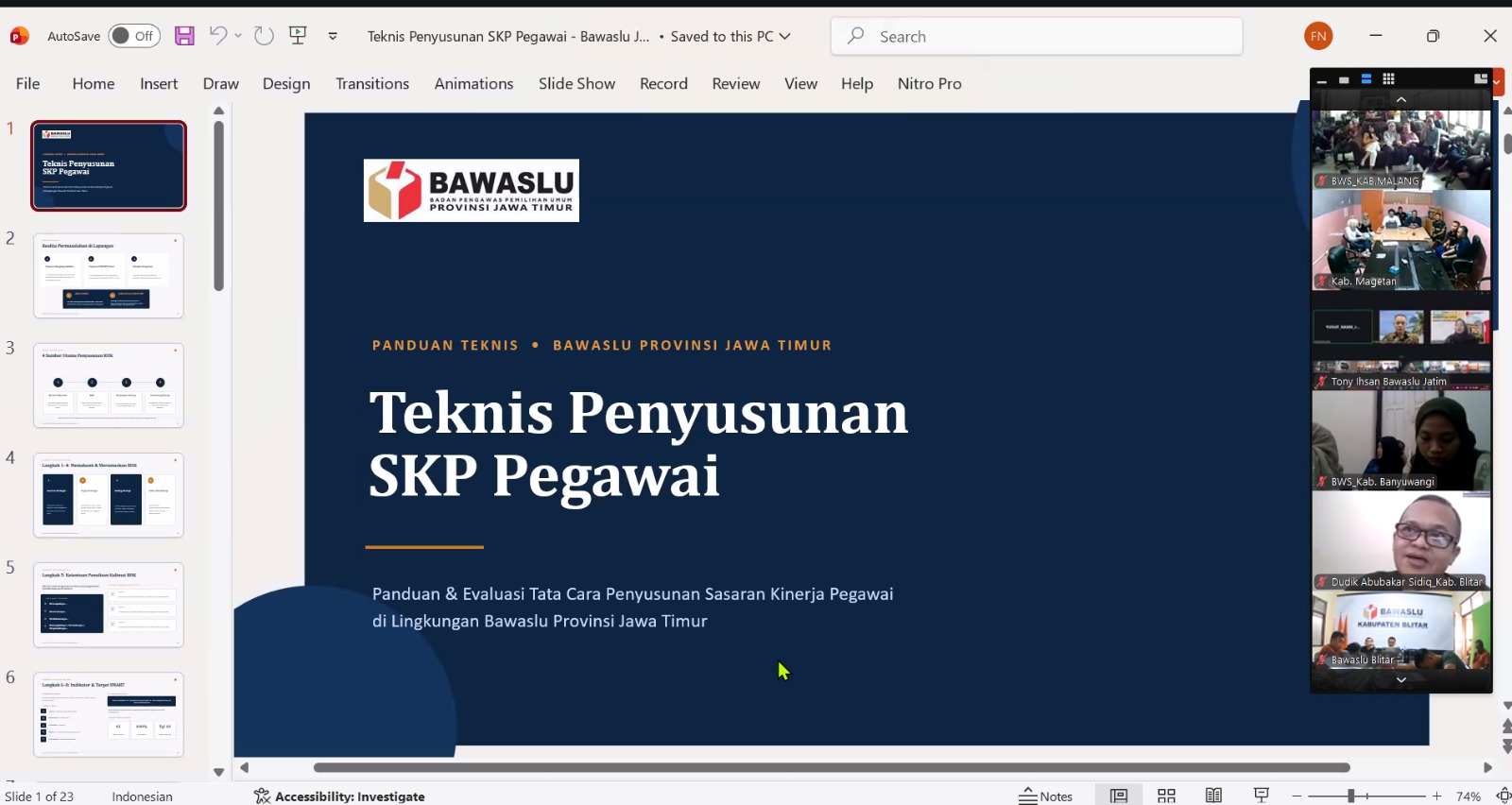Image resolution: width=1512 pixels, height=805 pixels.
Task: Toggle the Notes pane button
Action: pos(1046,796)
